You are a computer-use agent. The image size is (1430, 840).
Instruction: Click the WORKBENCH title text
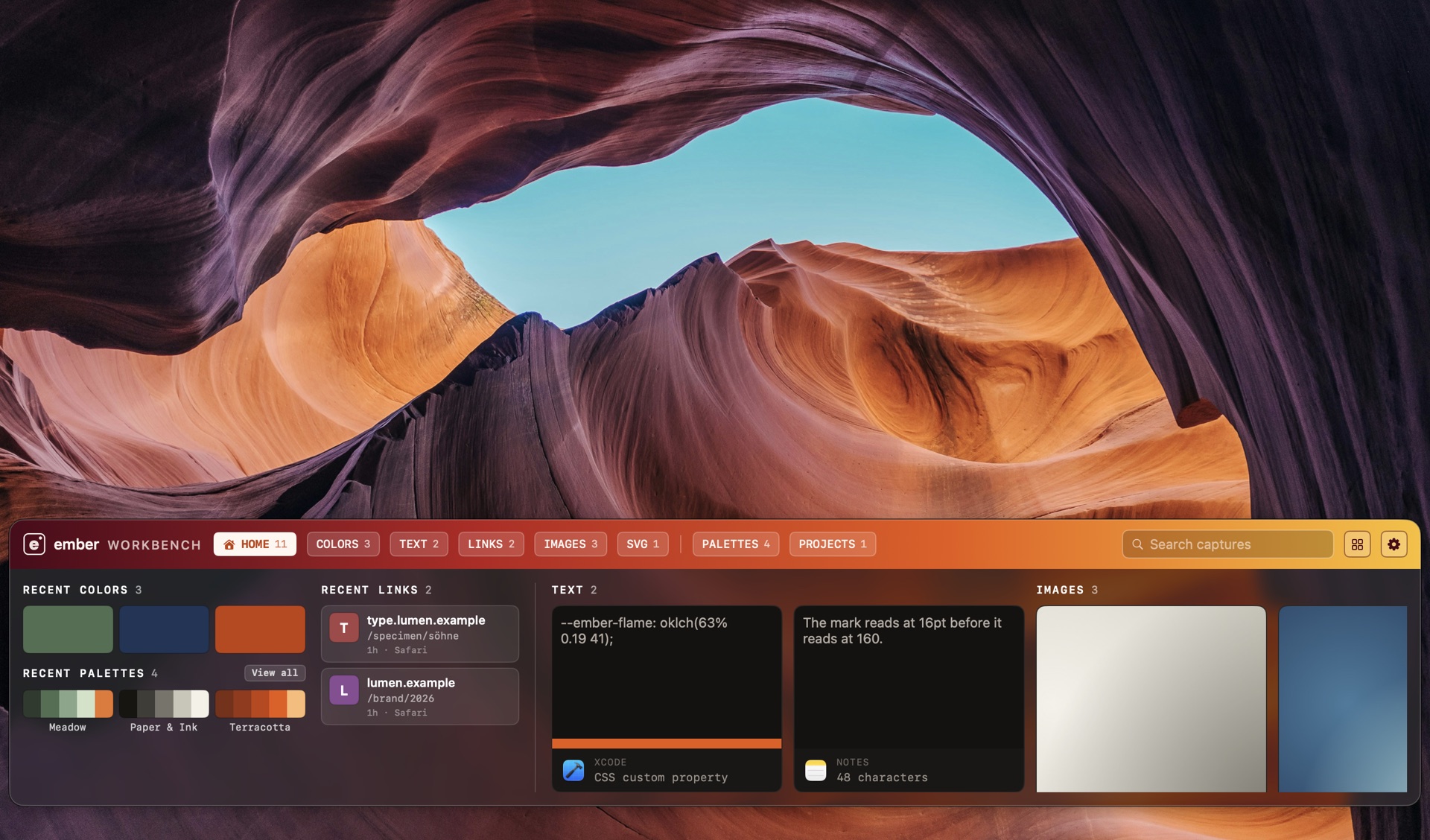pyautogui.click(x=154, y=545)
